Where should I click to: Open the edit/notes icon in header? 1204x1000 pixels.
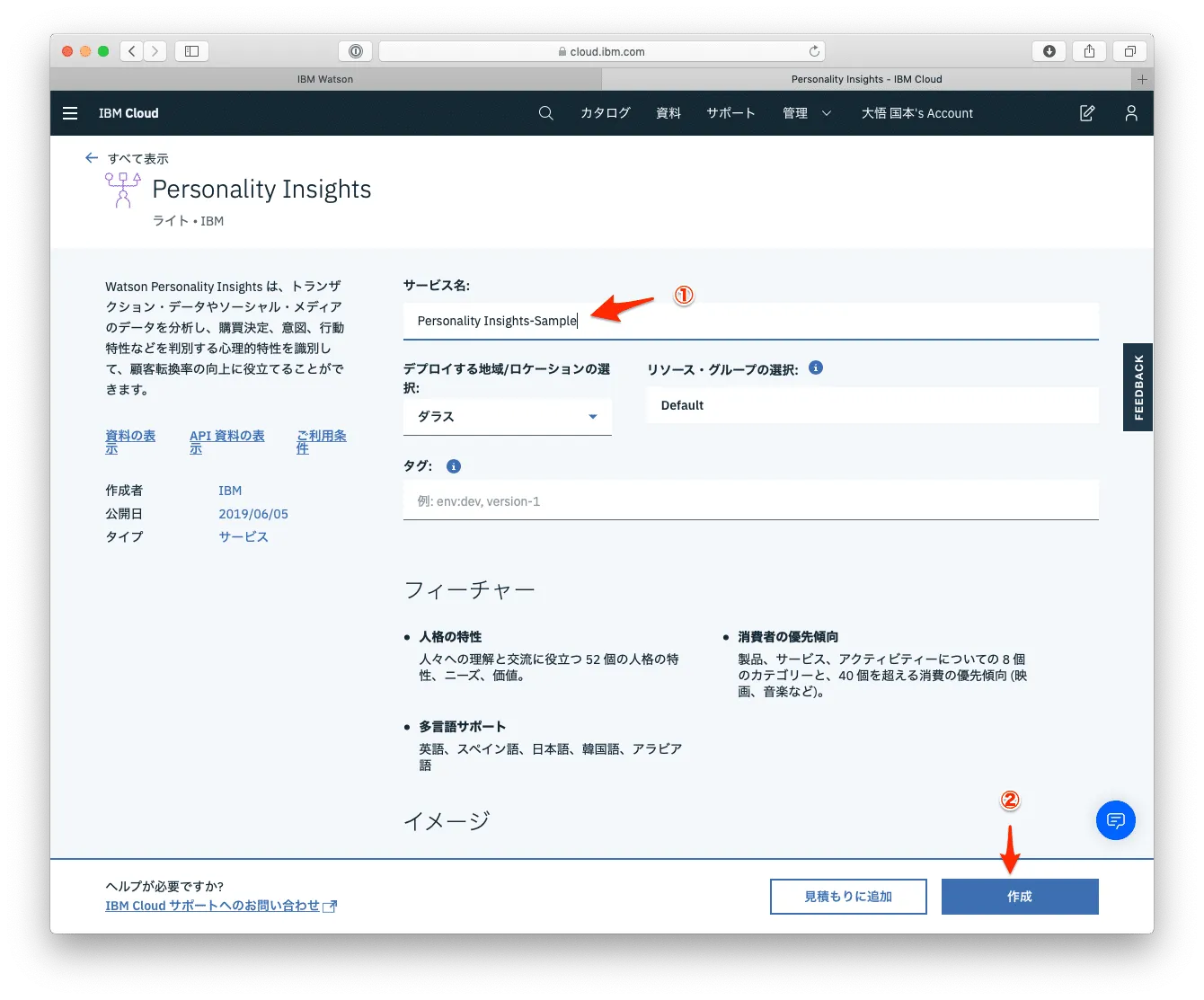pyautogui.click(x=1087, y=113)
